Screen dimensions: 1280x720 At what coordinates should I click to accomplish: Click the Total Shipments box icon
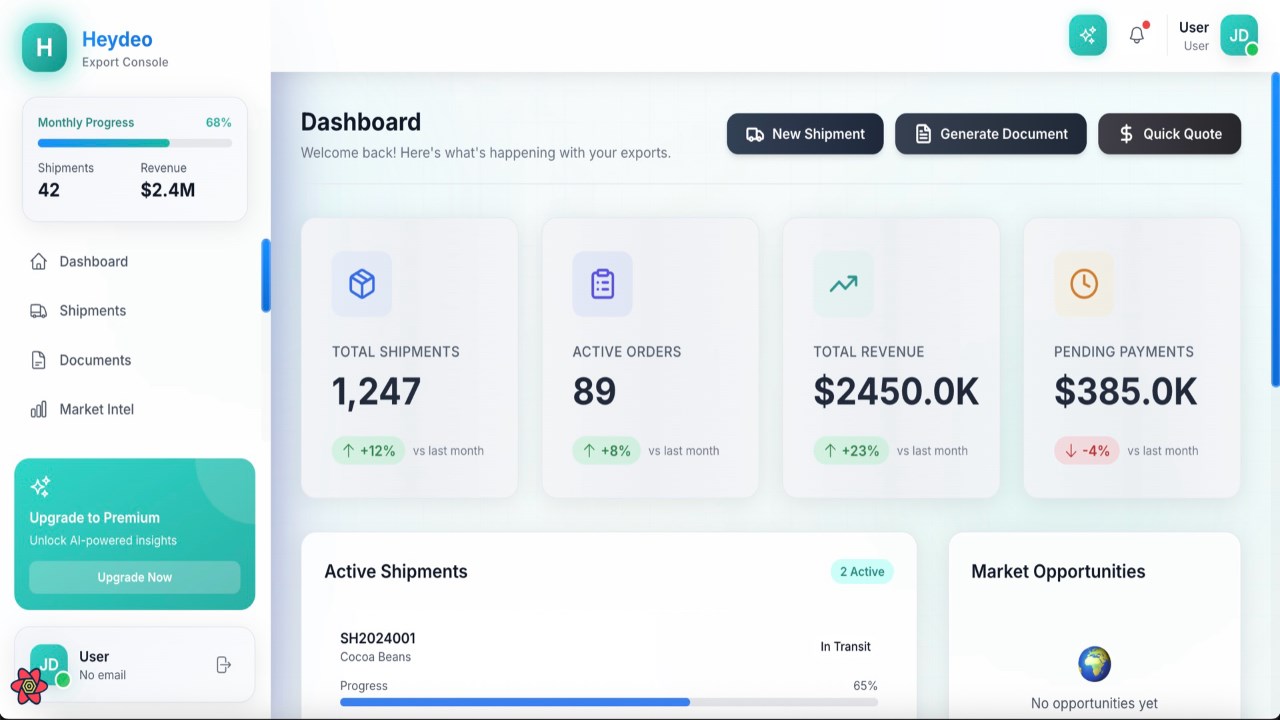coord(361,284)
